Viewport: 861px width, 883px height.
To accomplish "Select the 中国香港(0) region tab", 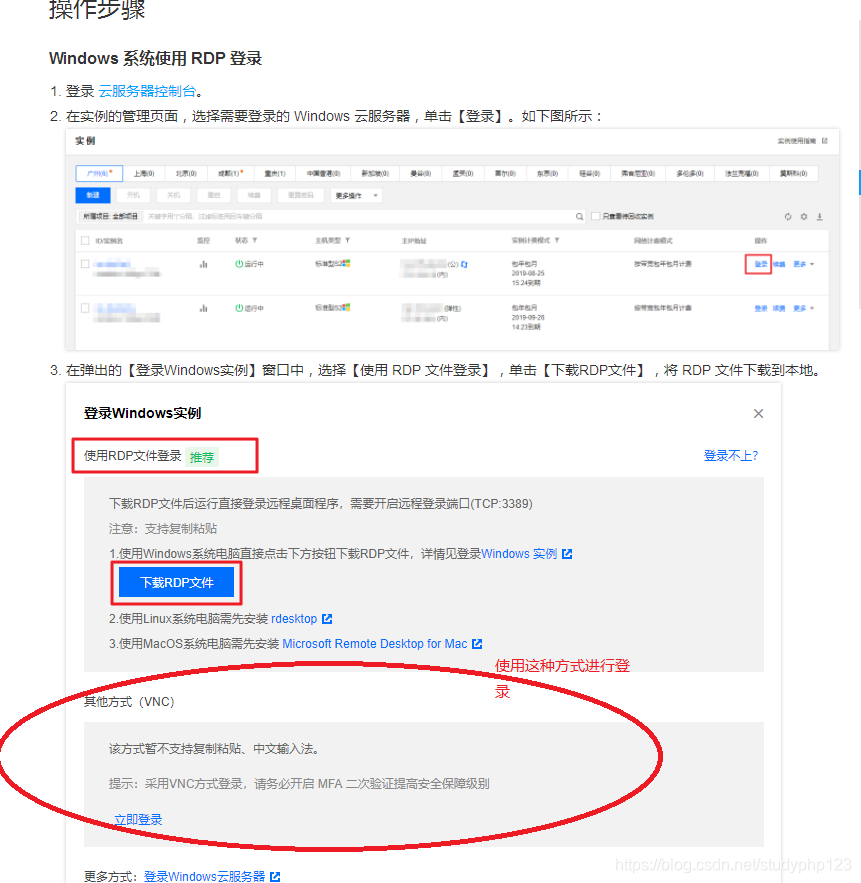I will pos(323,173).
